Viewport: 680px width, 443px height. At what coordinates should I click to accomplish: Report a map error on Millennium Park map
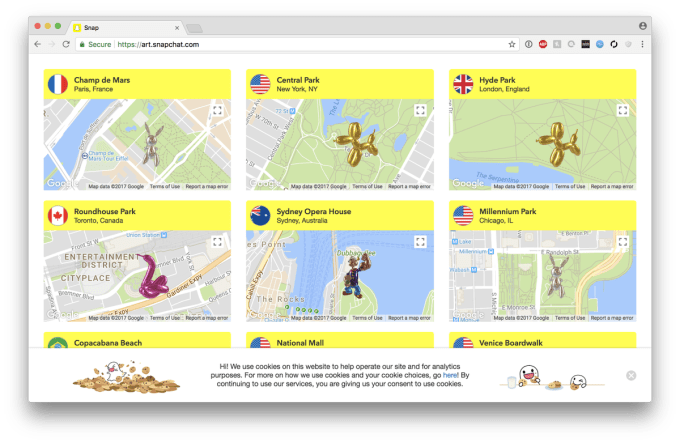612,318
